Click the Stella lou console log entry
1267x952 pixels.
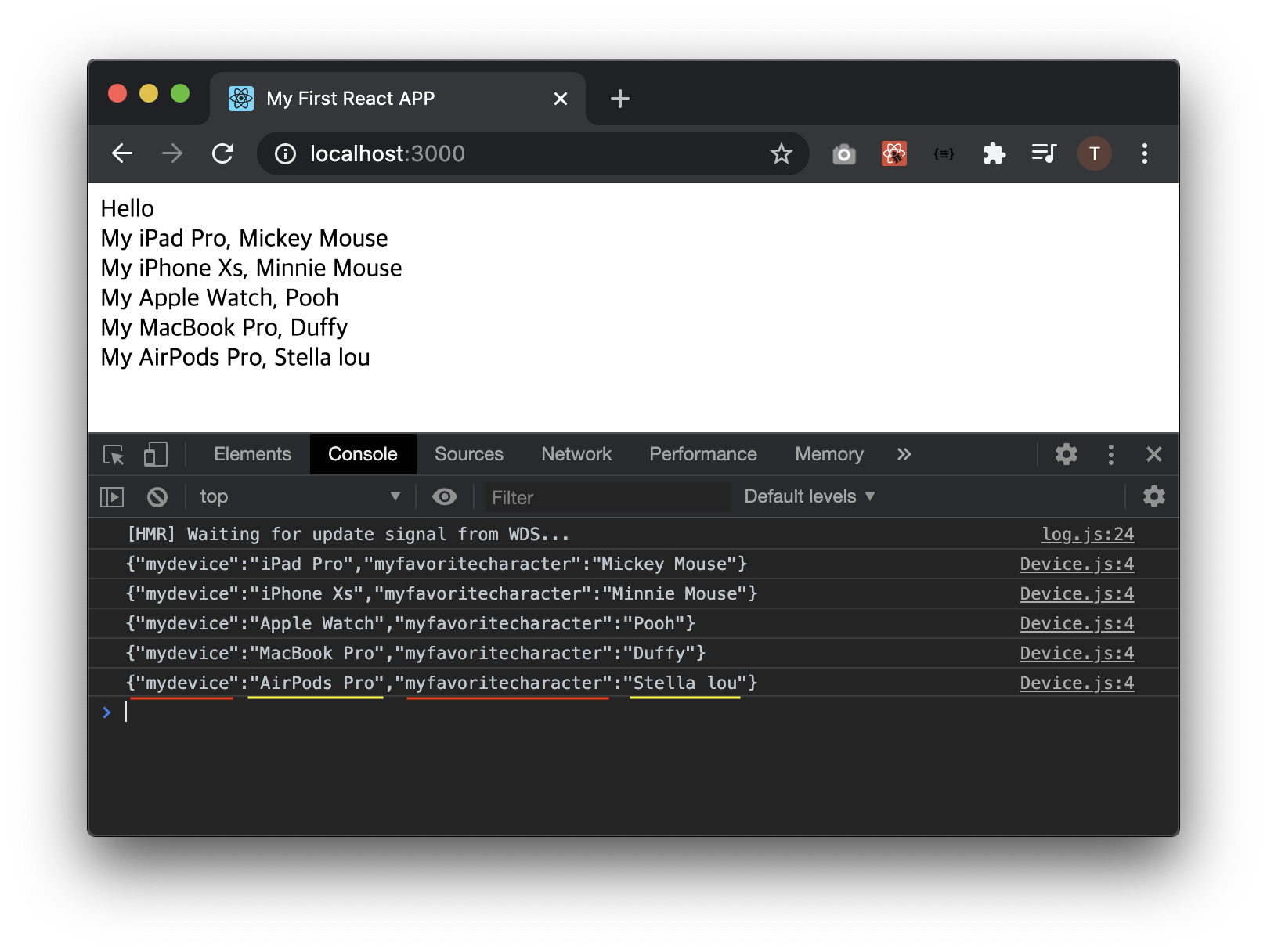point(442,683)
